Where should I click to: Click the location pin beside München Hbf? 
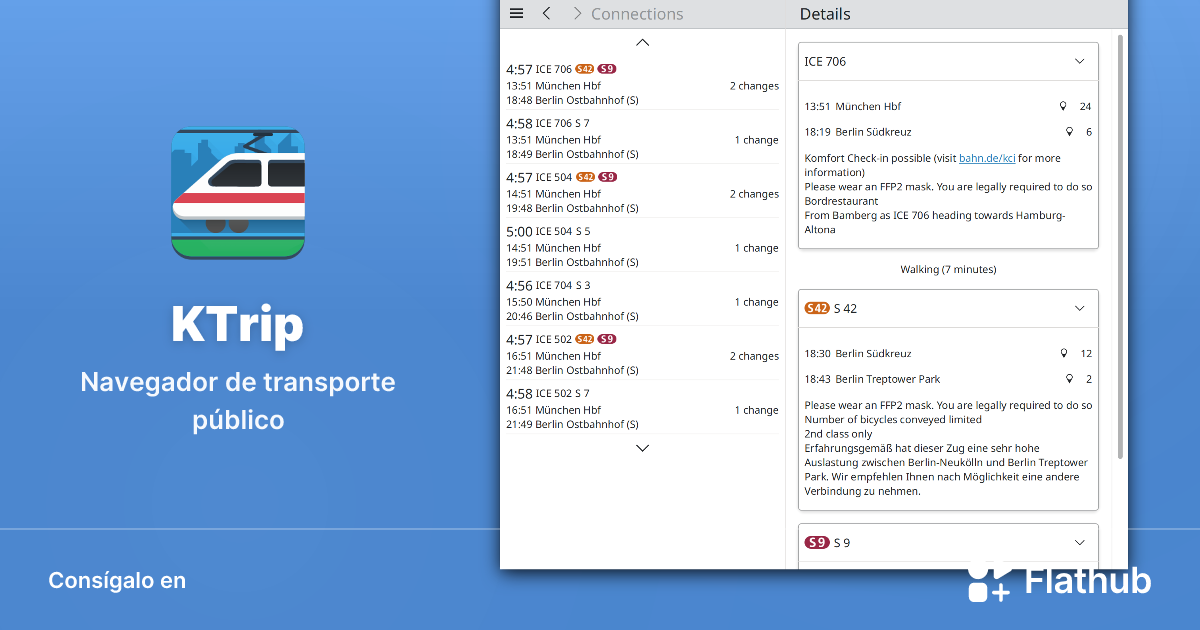pyautogui.click(x=1063, y=105)
